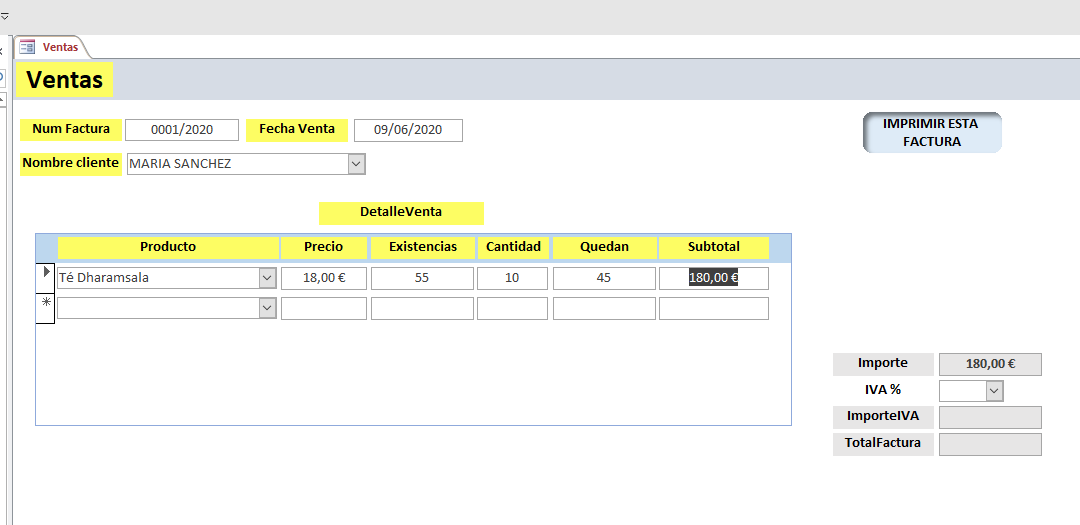Select the Cantidad field showing 10

(x=512, y=278)
